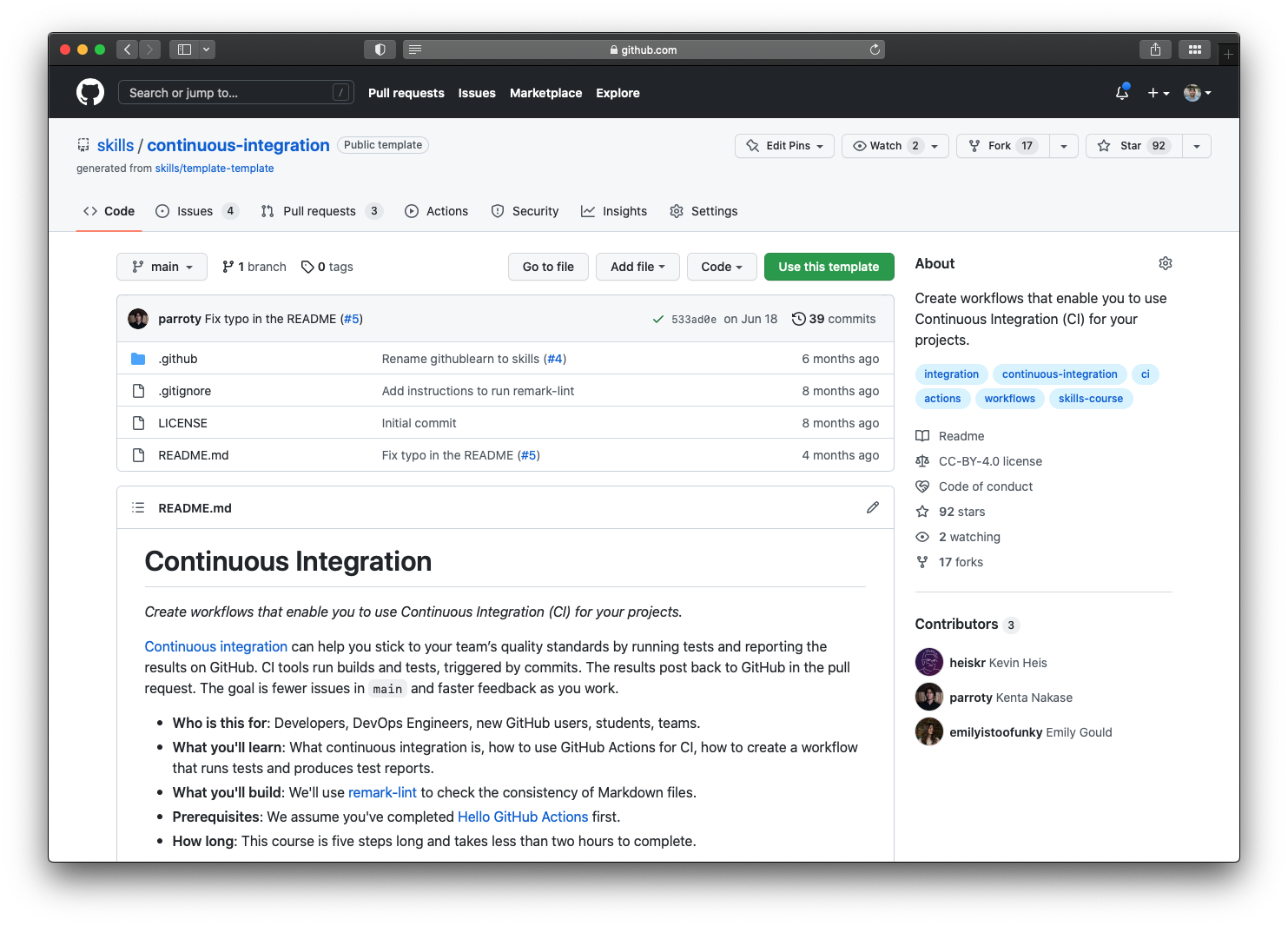Click the Safari share icon
1288x926 pixels.
pos(1155,50)
